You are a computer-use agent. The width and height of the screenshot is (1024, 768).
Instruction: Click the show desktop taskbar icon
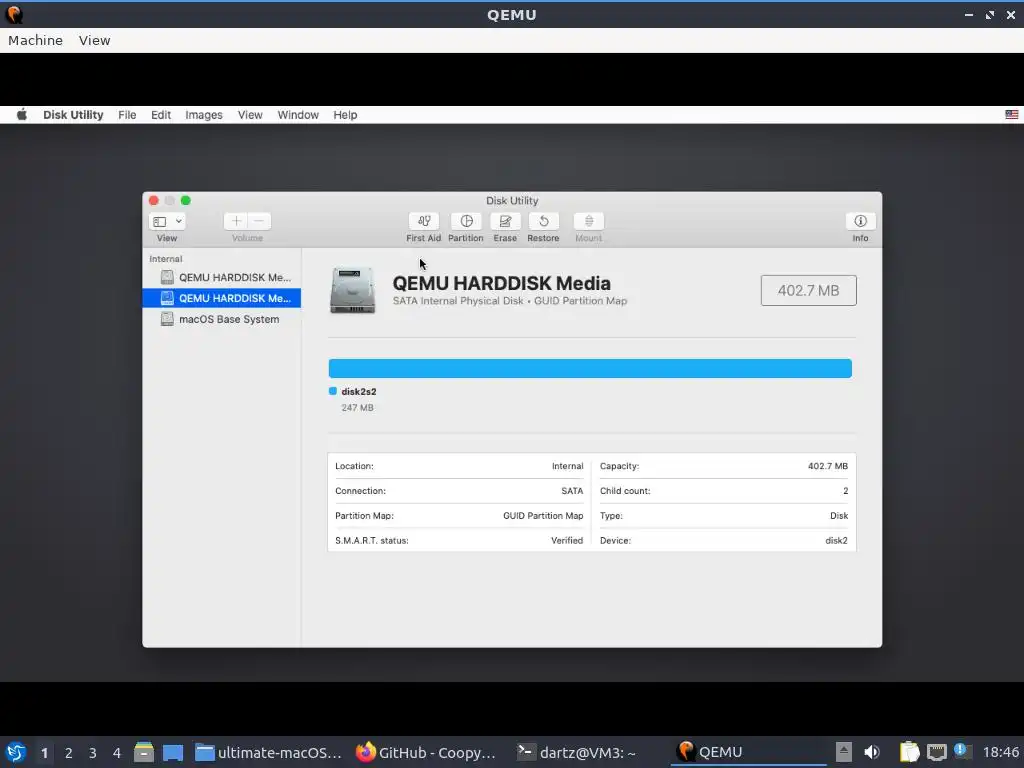(173, 752)
